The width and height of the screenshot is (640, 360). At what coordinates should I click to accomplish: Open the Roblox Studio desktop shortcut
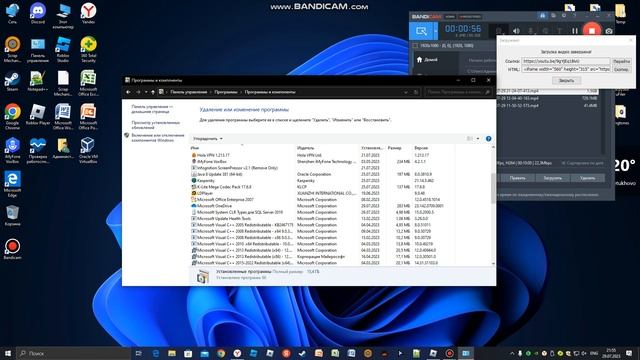[x=63, y=49]
